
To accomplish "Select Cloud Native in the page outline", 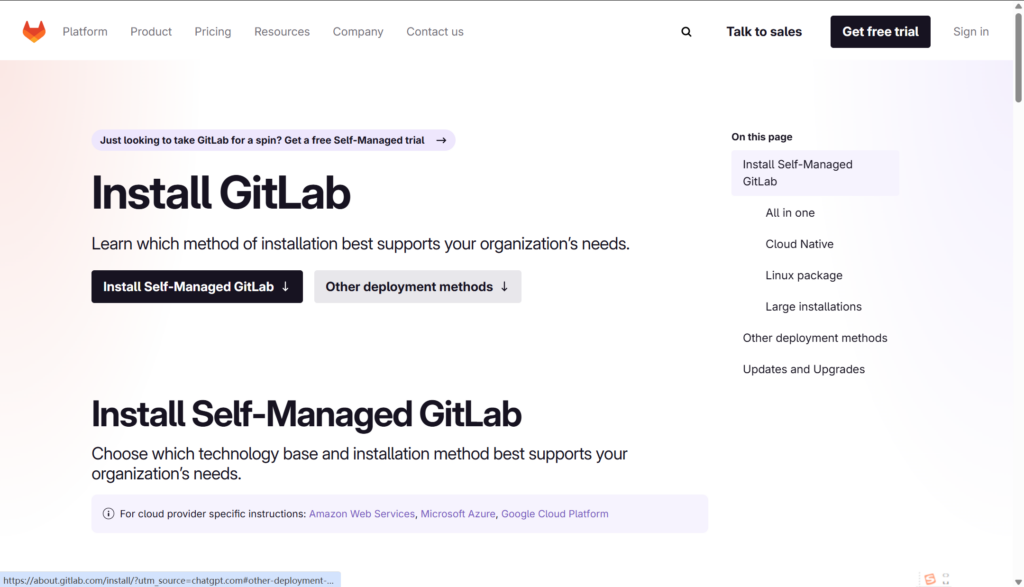I will pos(799,244).
